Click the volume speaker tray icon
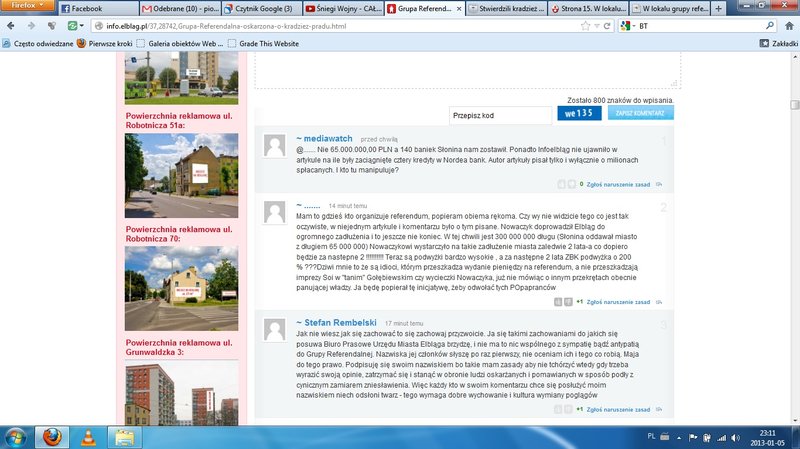 [735, 437]
